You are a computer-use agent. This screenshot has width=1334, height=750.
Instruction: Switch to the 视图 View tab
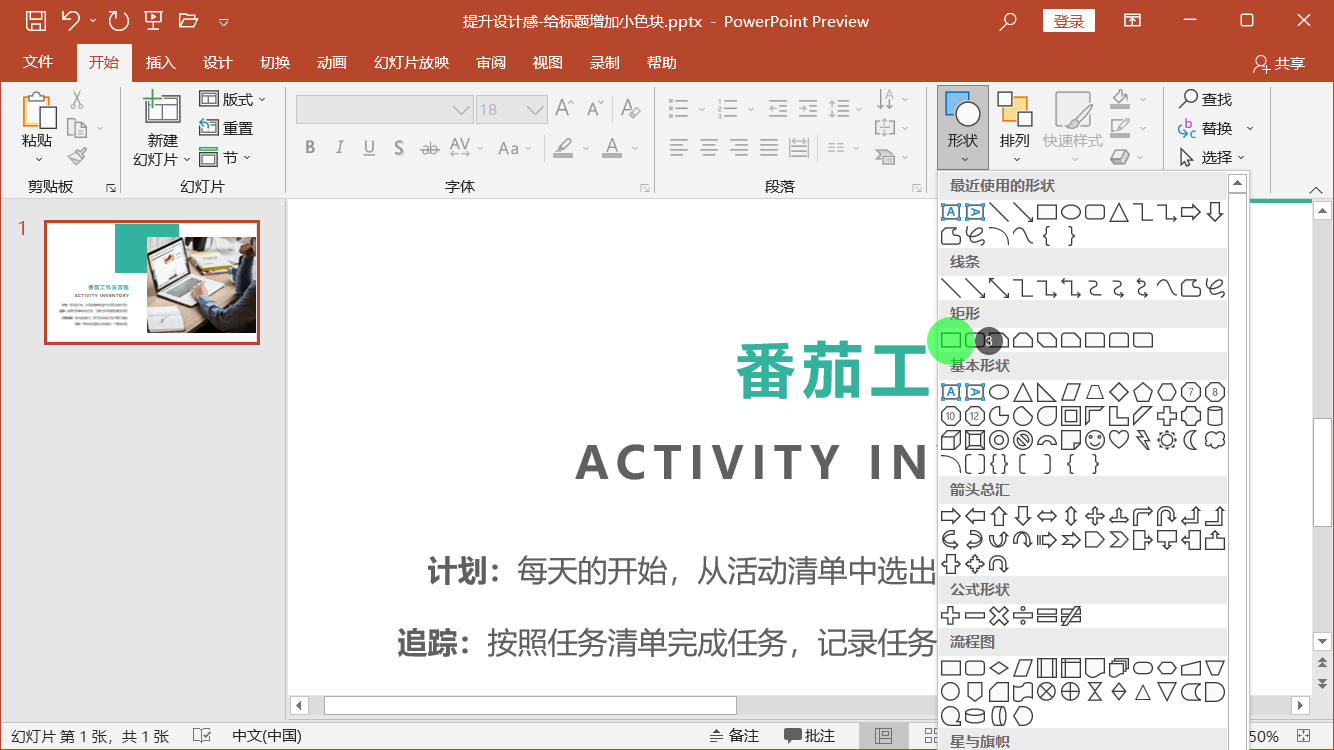point(547,62)
